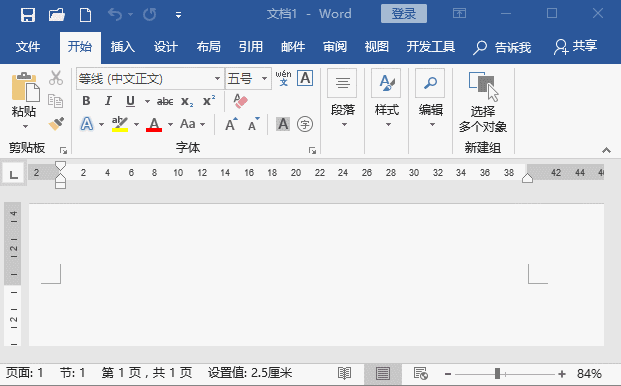The height and width of the screenshot is (386, 621).
Task: Open the Ribbon Display Options icon
Action: (459, 14)
